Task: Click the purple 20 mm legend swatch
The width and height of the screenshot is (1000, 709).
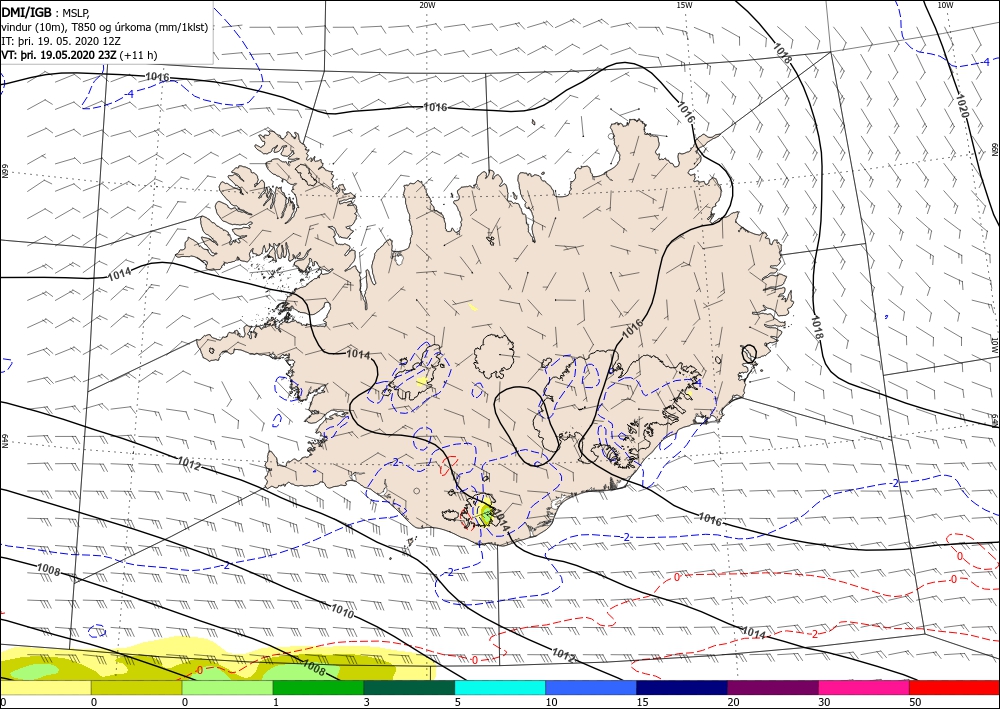Action: 773,687
